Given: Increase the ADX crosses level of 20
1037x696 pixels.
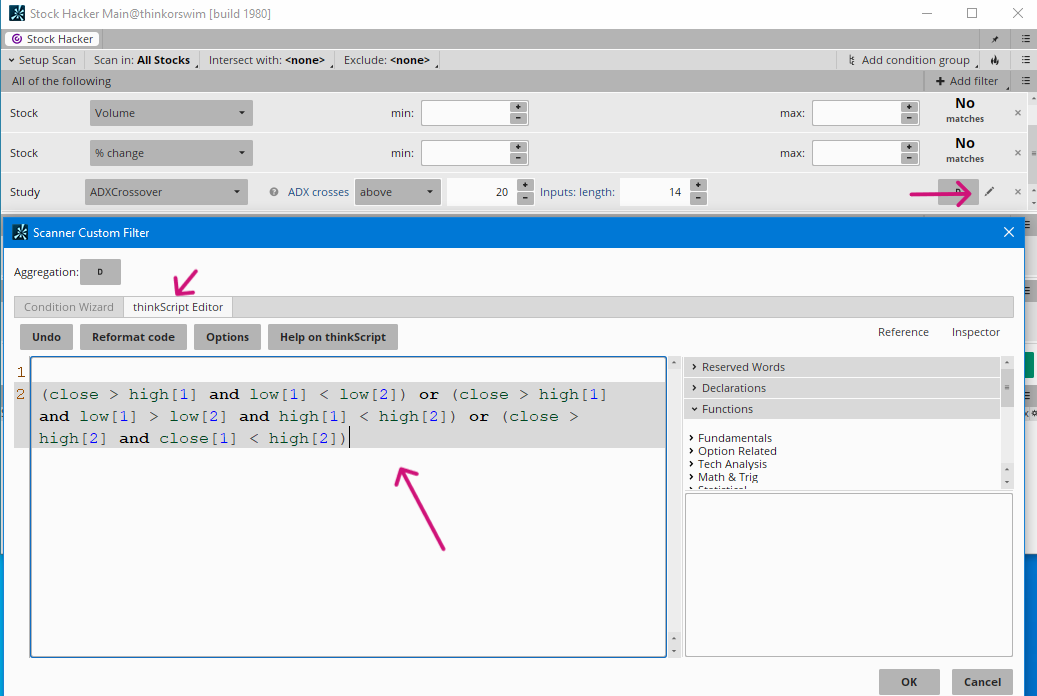Looking at the screenshot, I should click(x=525, y=185).
